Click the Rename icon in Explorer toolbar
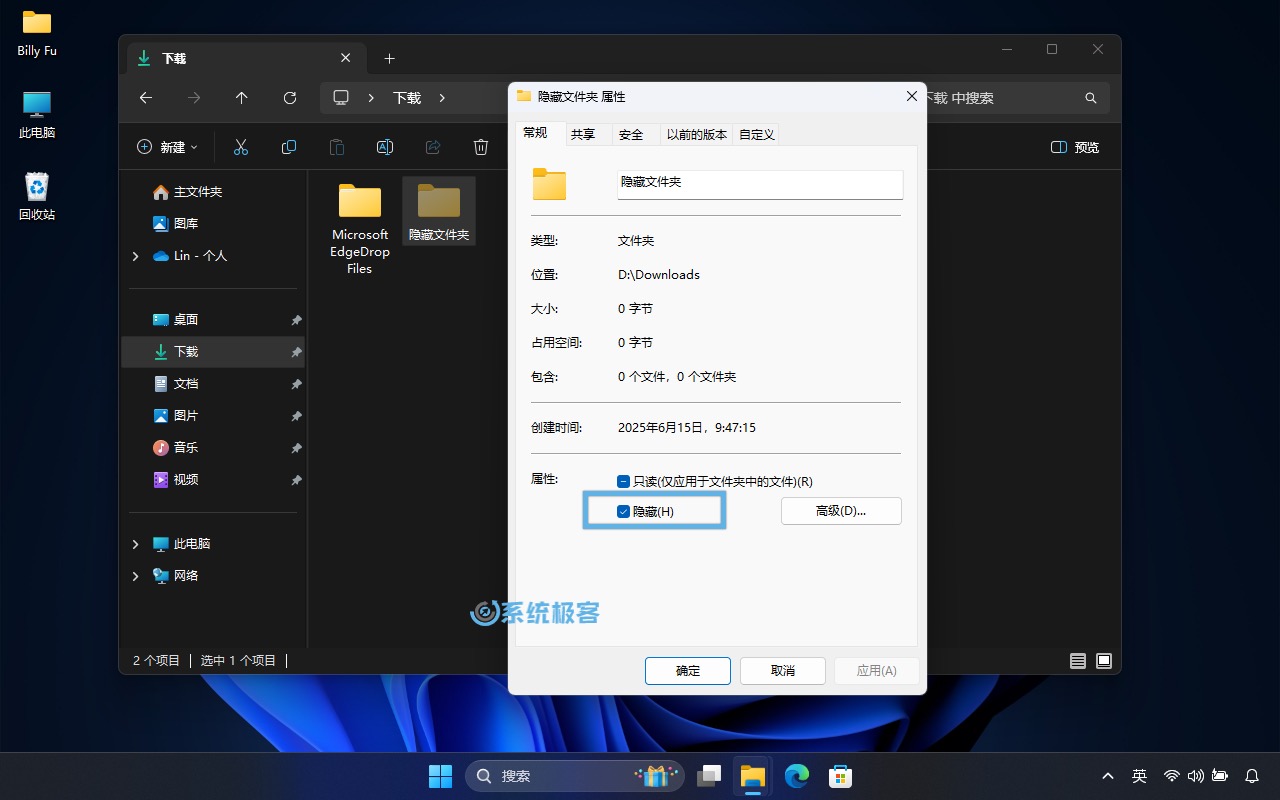Image resolution: width=1280 pixels, height=800 pixels. [x=384, y=147]
